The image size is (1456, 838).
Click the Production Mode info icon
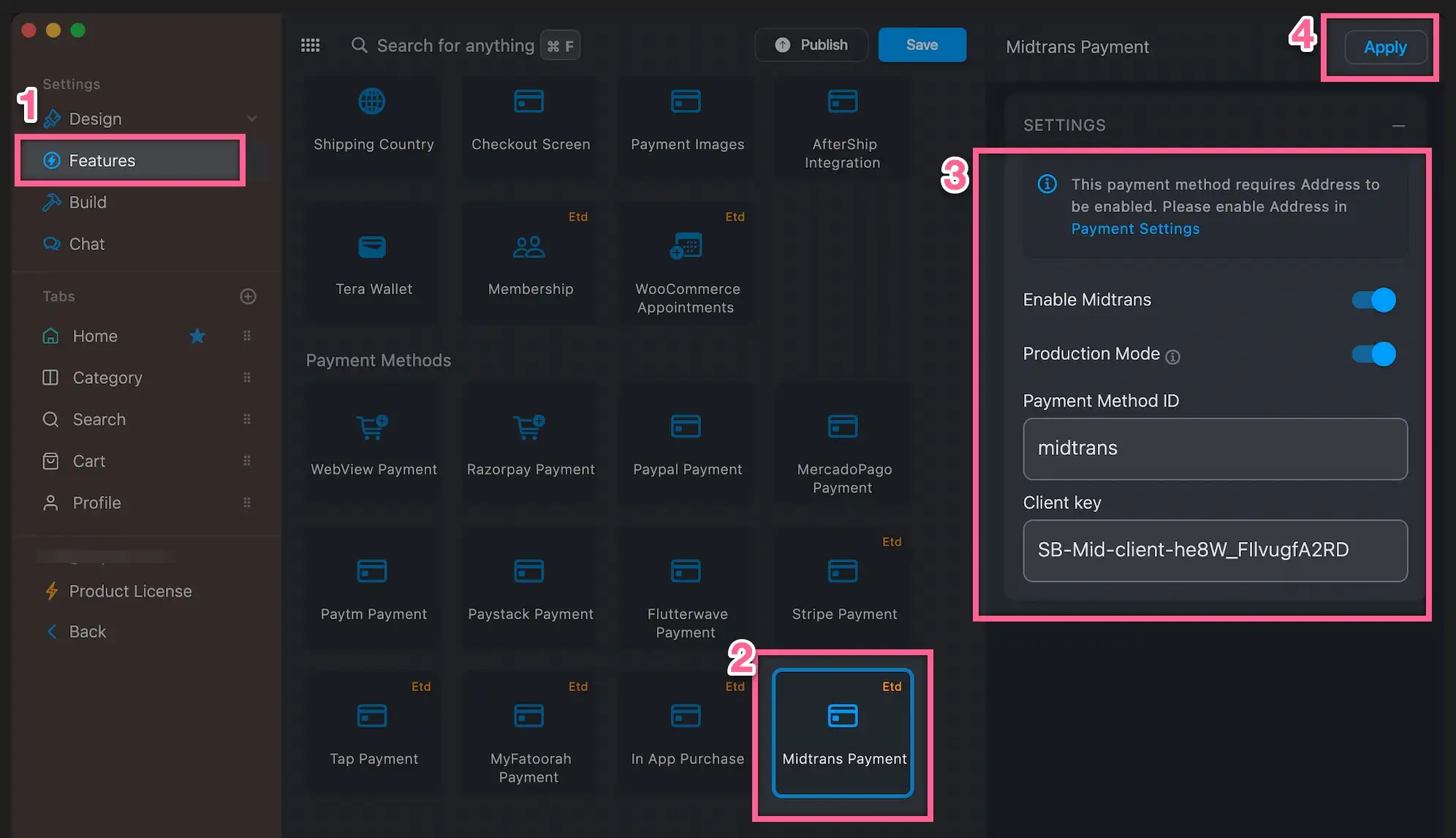1172,357
